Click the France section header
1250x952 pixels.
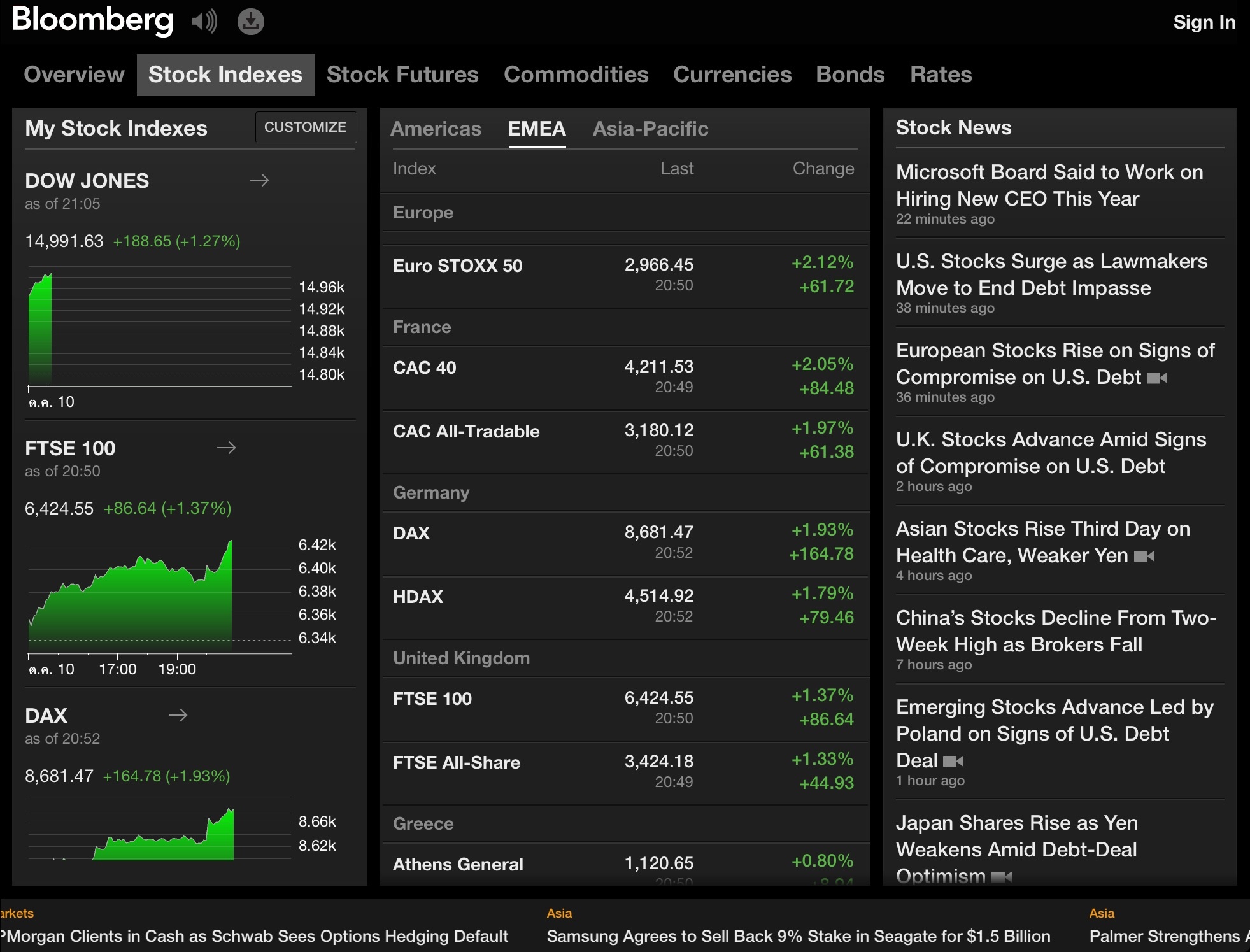coord(625,327)
